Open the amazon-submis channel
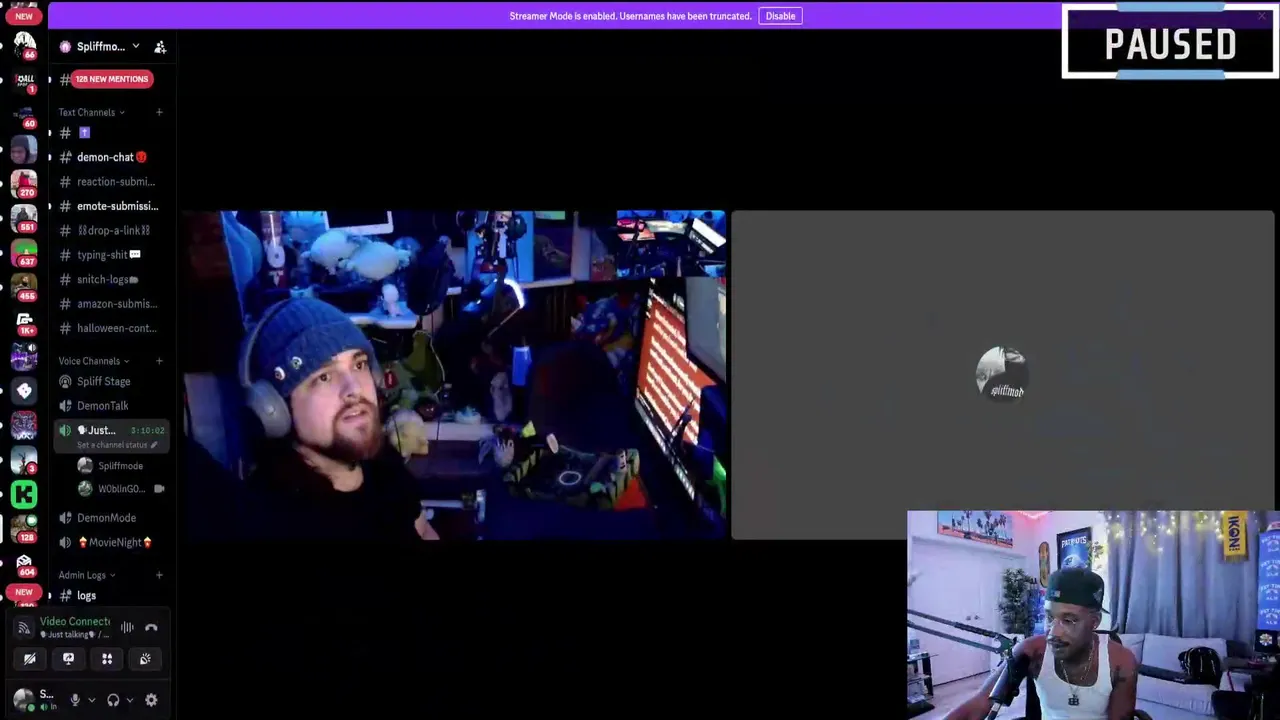The image size is (1280, 720). (x=111, y=304)
